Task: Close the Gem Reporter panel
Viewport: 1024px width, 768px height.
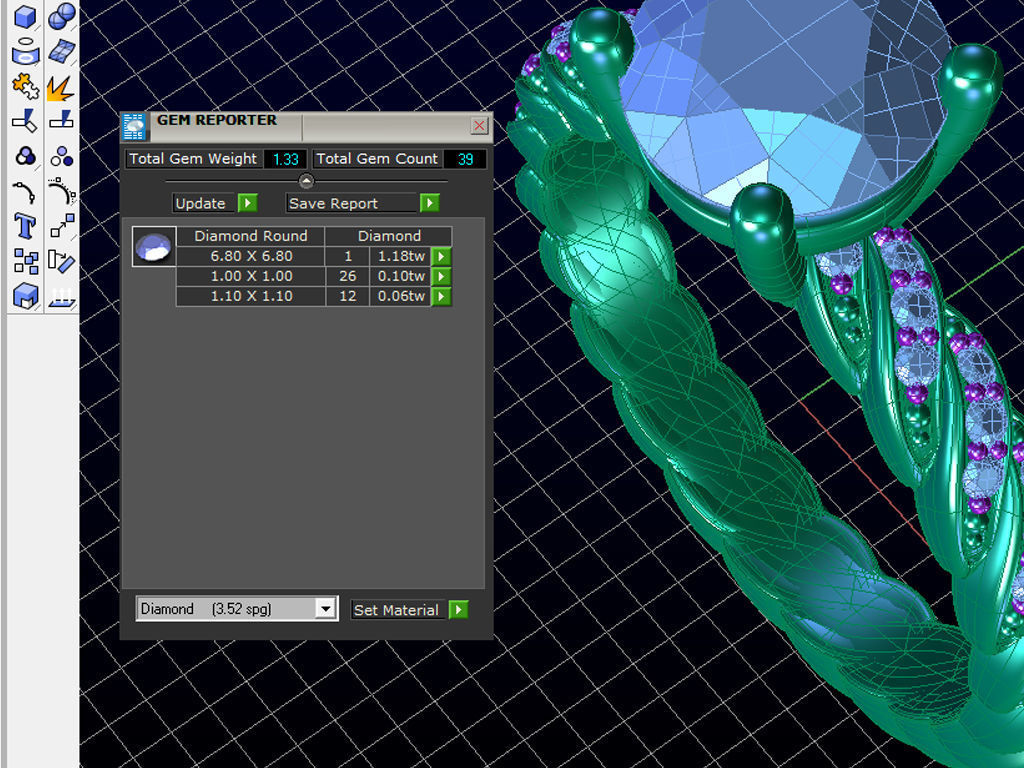Action: (x=479, y=125)
